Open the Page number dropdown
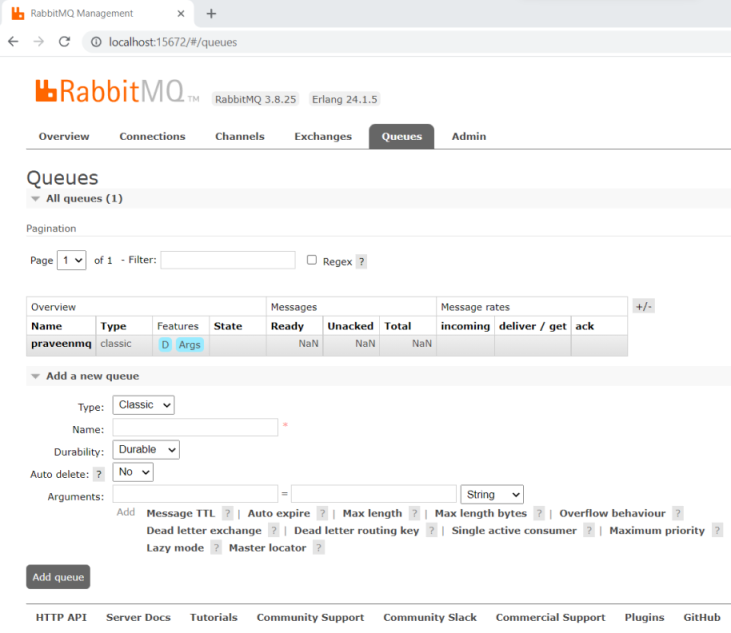The image size is (731, 633). click(72, 260)
